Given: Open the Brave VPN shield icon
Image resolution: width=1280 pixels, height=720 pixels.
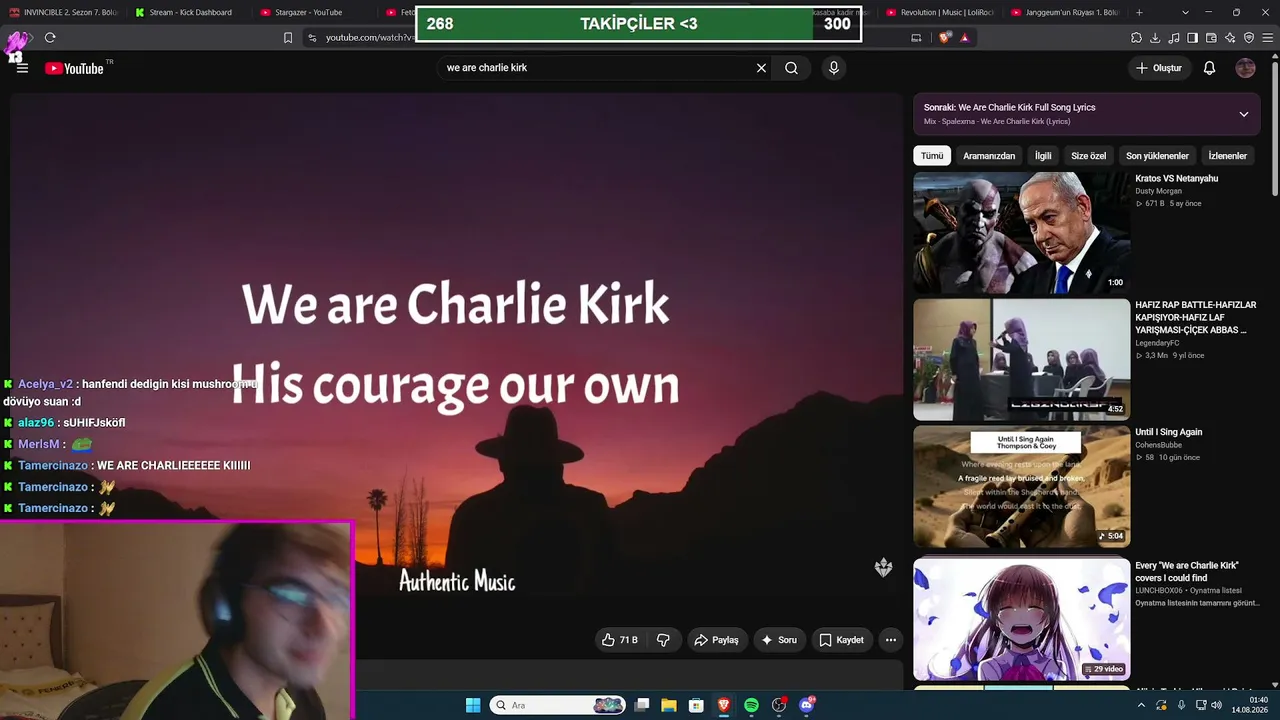Looking at the screenshot, I should pyautogui.click(x=1249, y=38).
